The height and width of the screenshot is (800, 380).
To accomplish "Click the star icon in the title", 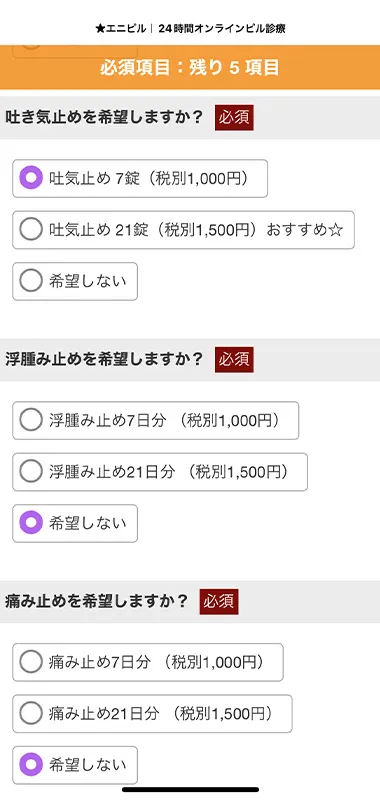I will [99, 29].
